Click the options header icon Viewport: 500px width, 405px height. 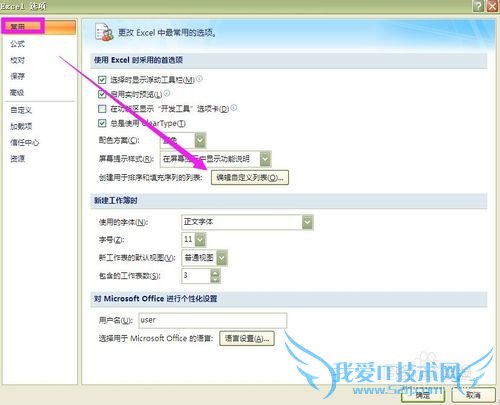[x=104, y=32]
